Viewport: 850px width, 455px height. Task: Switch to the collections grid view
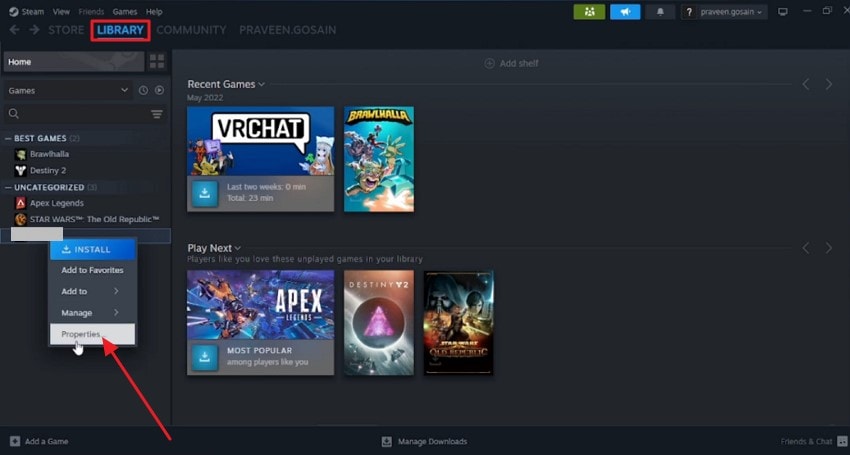[x=157, y=61]
